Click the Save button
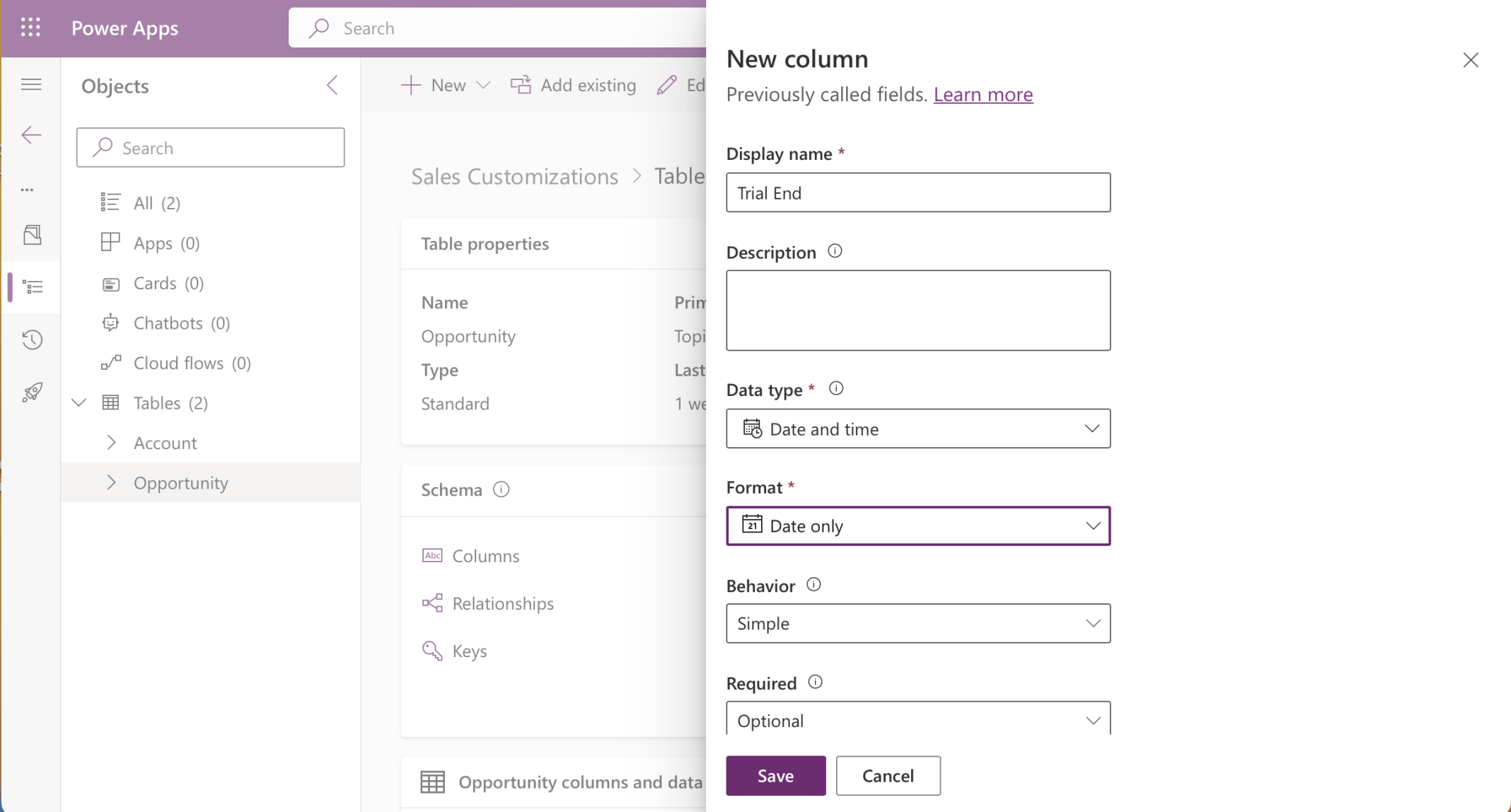The image size is (1511, 812). pos(775,775)
